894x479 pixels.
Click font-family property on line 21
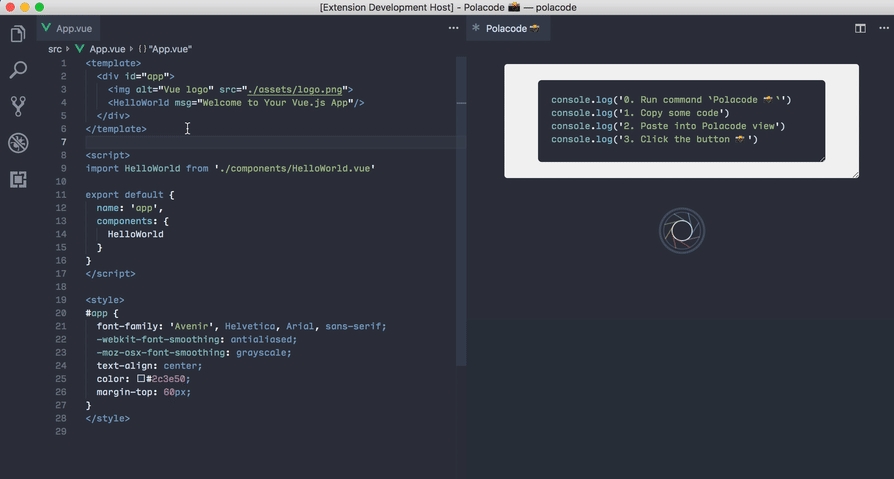(x=127, y=326)
